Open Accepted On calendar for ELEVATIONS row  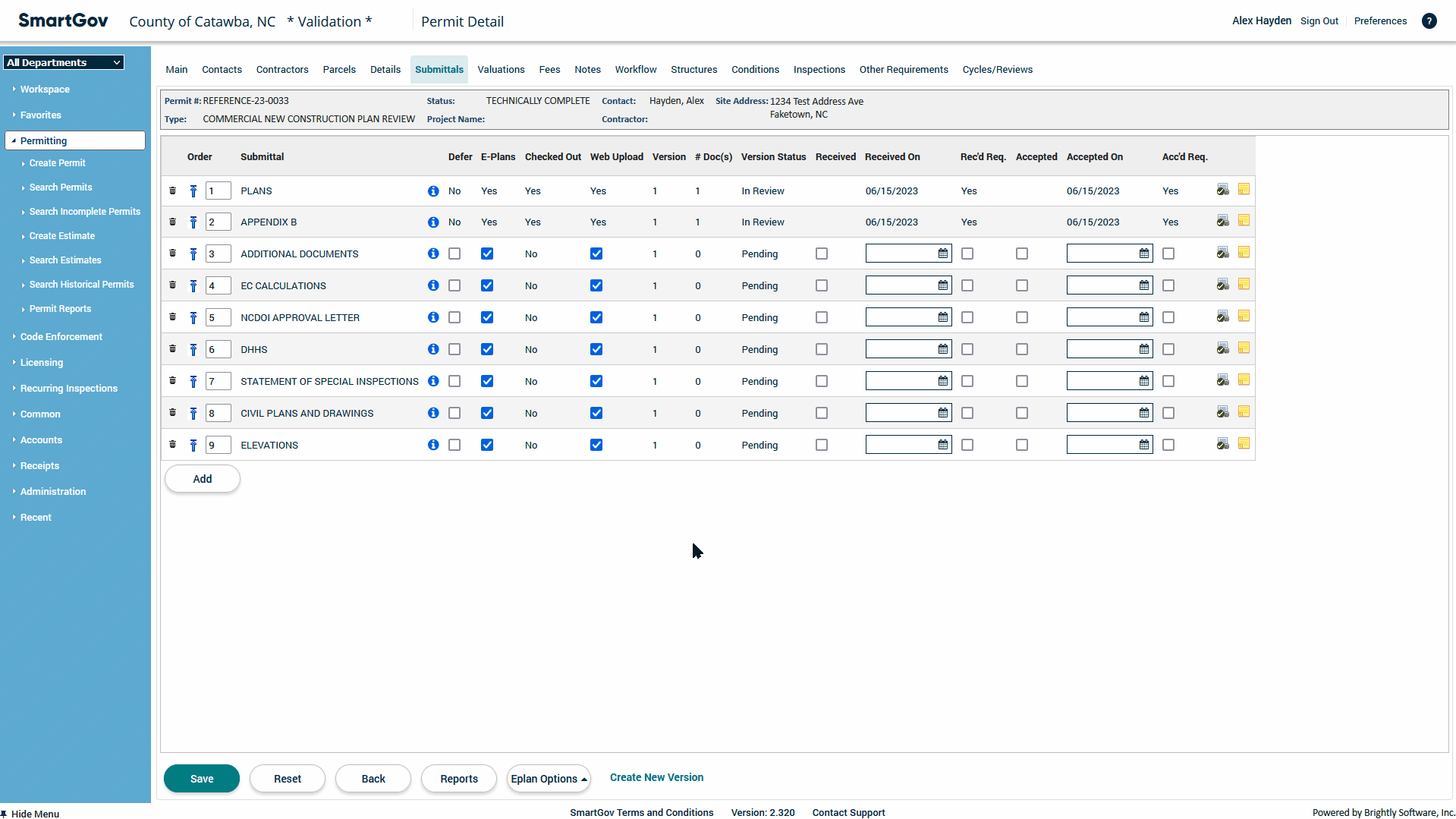[x=1144, y=445]
